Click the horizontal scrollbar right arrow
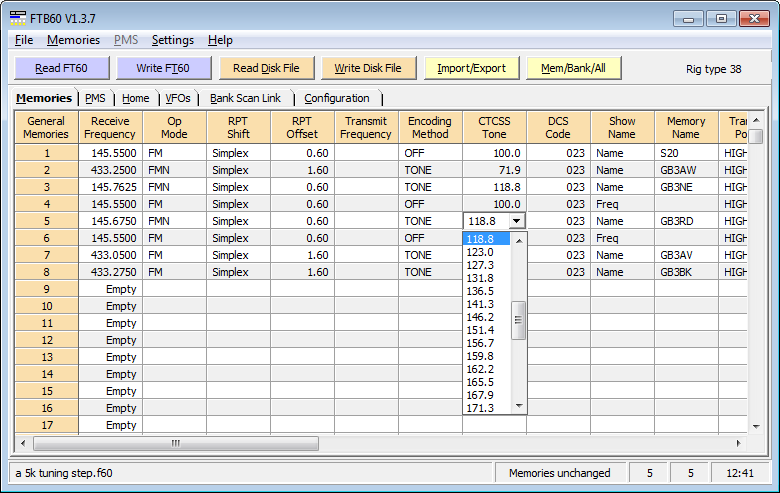This screenshot has height=493, width=780. [740, 443]
